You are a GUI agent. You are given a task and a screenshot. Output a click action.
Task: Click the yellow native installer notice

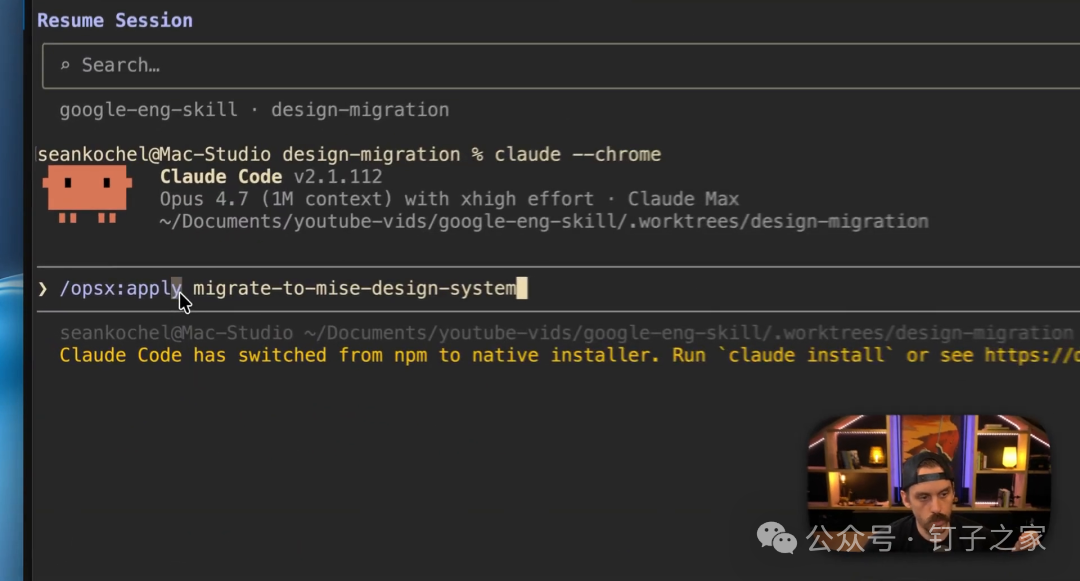tap(569, 355)
